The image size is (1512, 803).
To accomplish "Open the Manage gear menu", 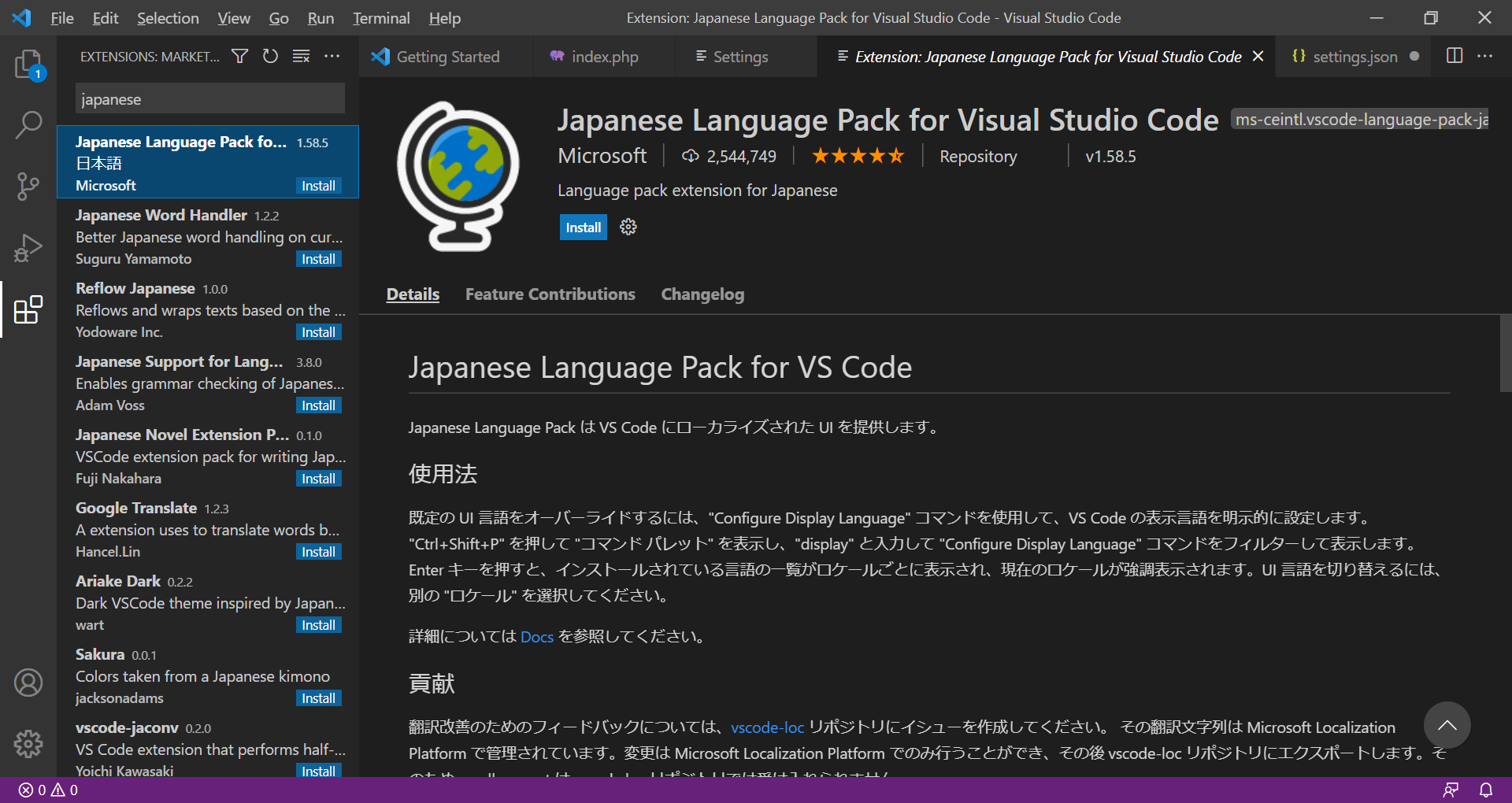I will pos(29,744).
